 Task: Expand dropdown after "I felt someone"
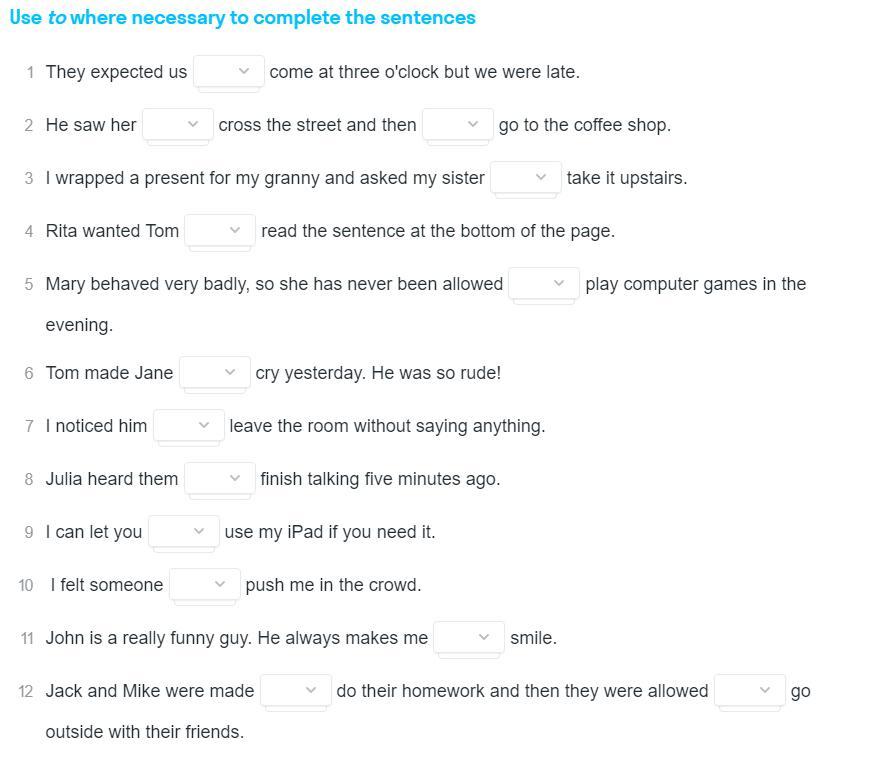coord(205,585)
